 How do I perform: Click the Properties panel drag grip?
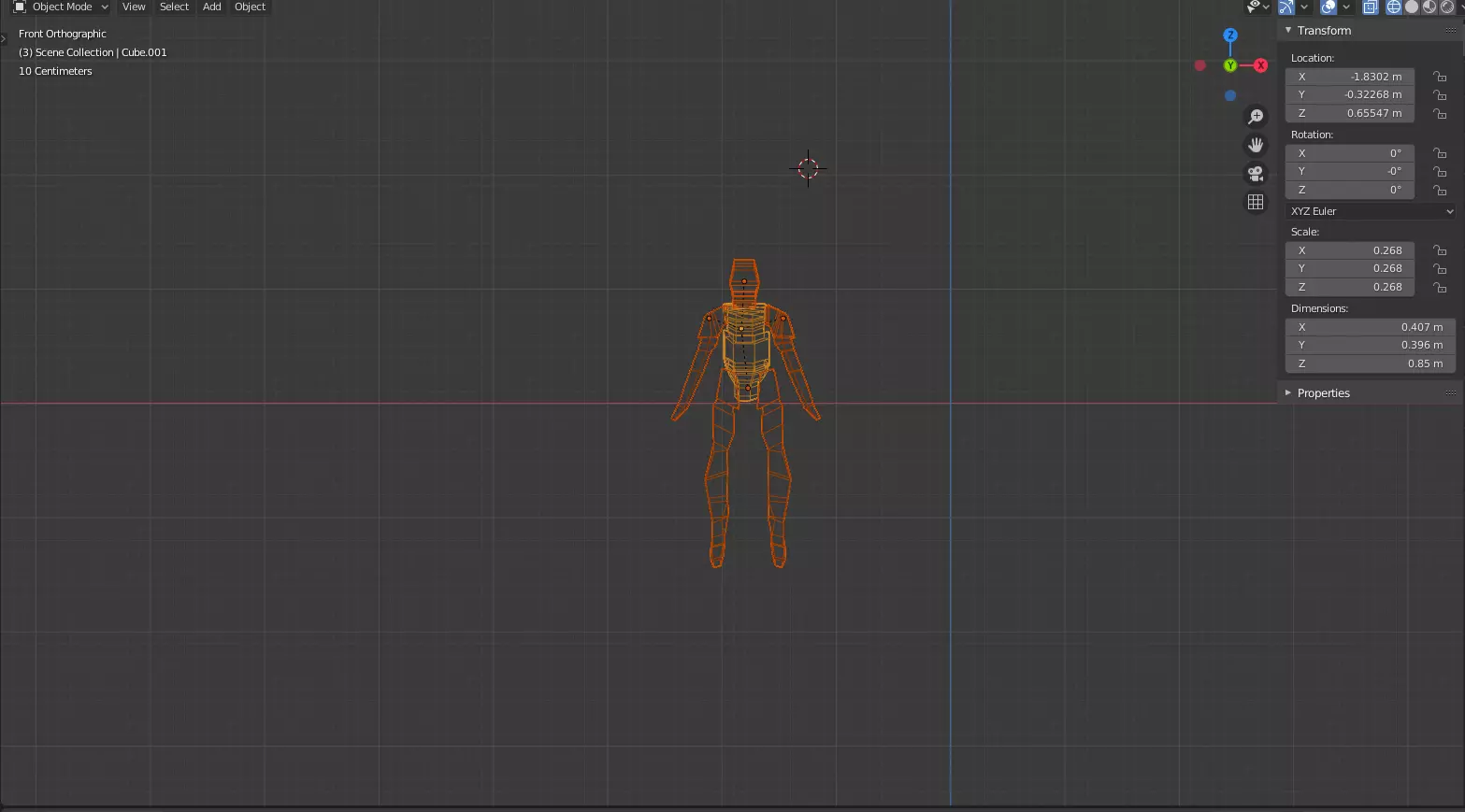(1450, 392)
